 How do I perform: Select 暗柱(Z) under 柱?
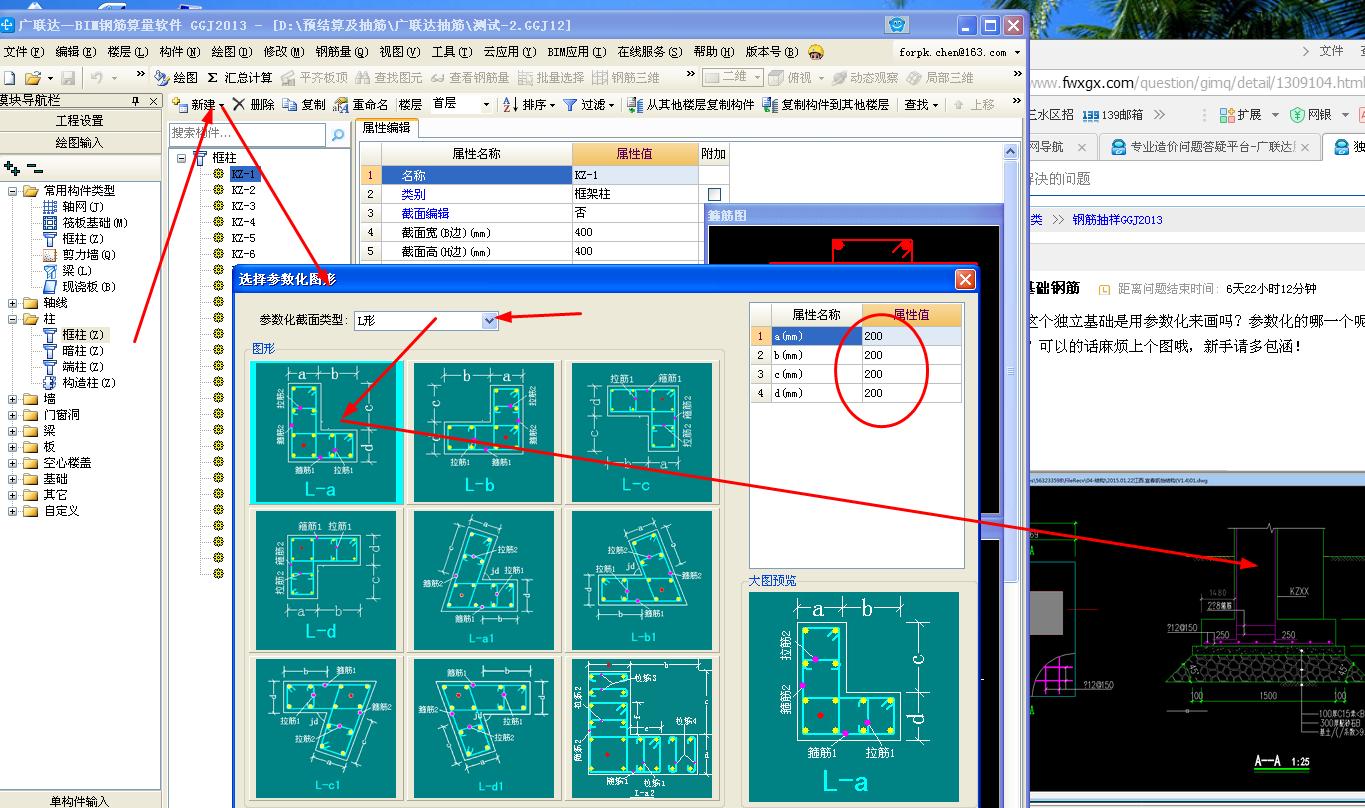[x=74, y=351]
